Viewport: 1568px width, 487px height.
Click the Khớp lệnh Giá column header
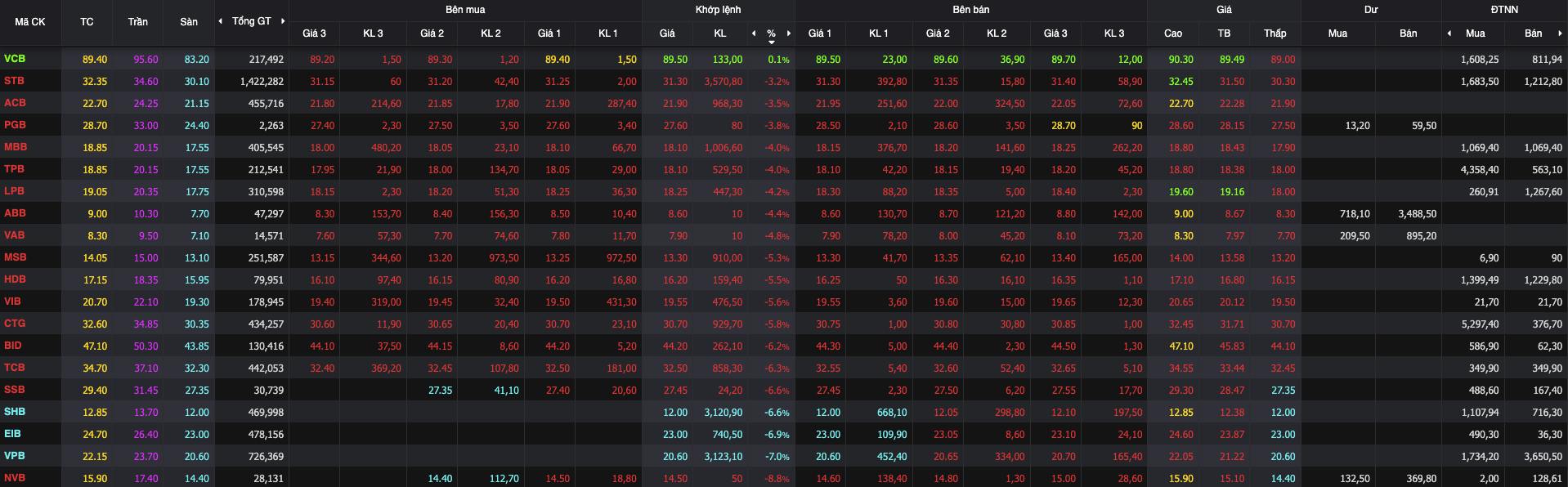pos(667,34)
